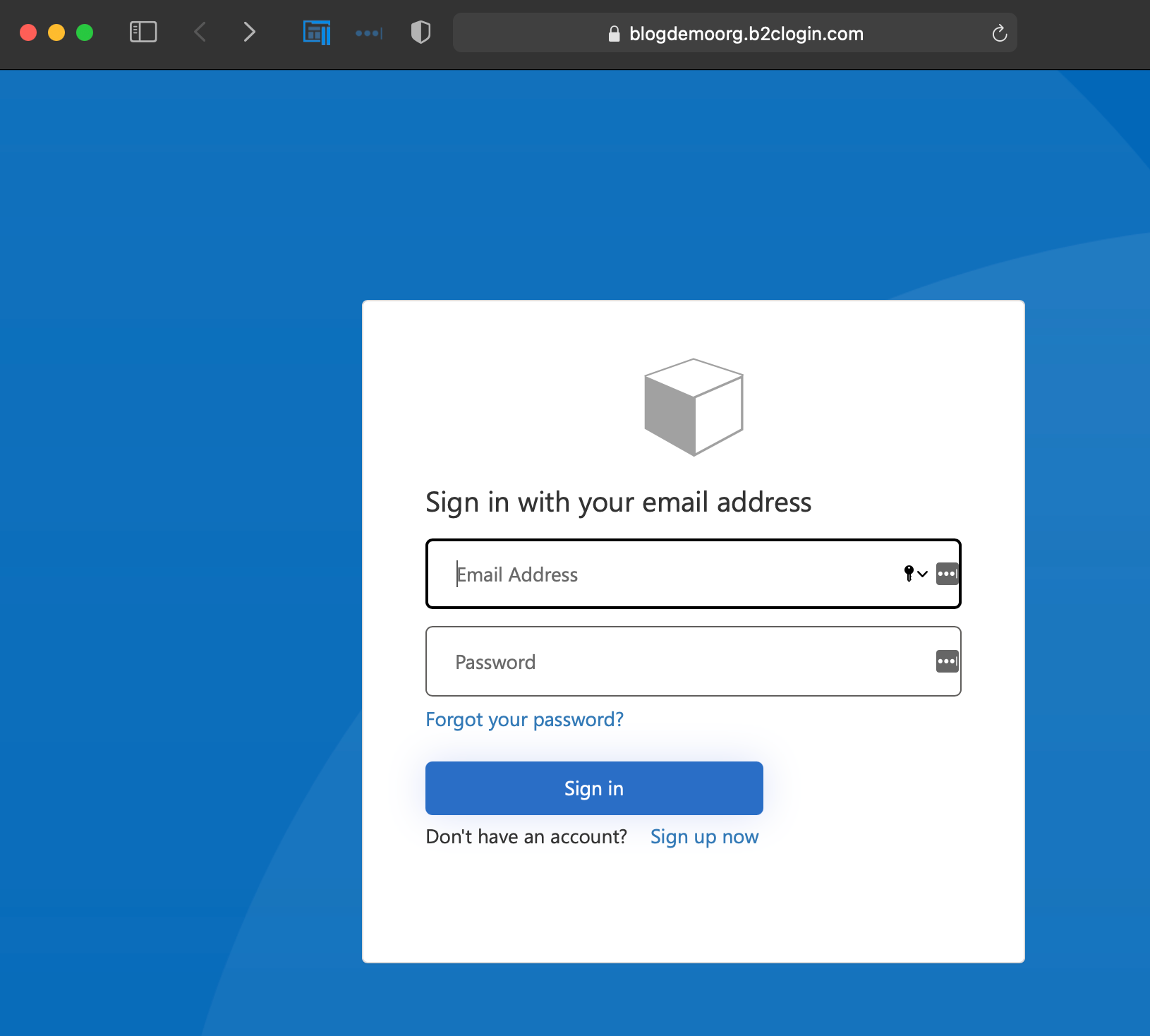Go forward with the right arrow
This screenshot has height=1036, width=1150.
click(x=249, y=32)
